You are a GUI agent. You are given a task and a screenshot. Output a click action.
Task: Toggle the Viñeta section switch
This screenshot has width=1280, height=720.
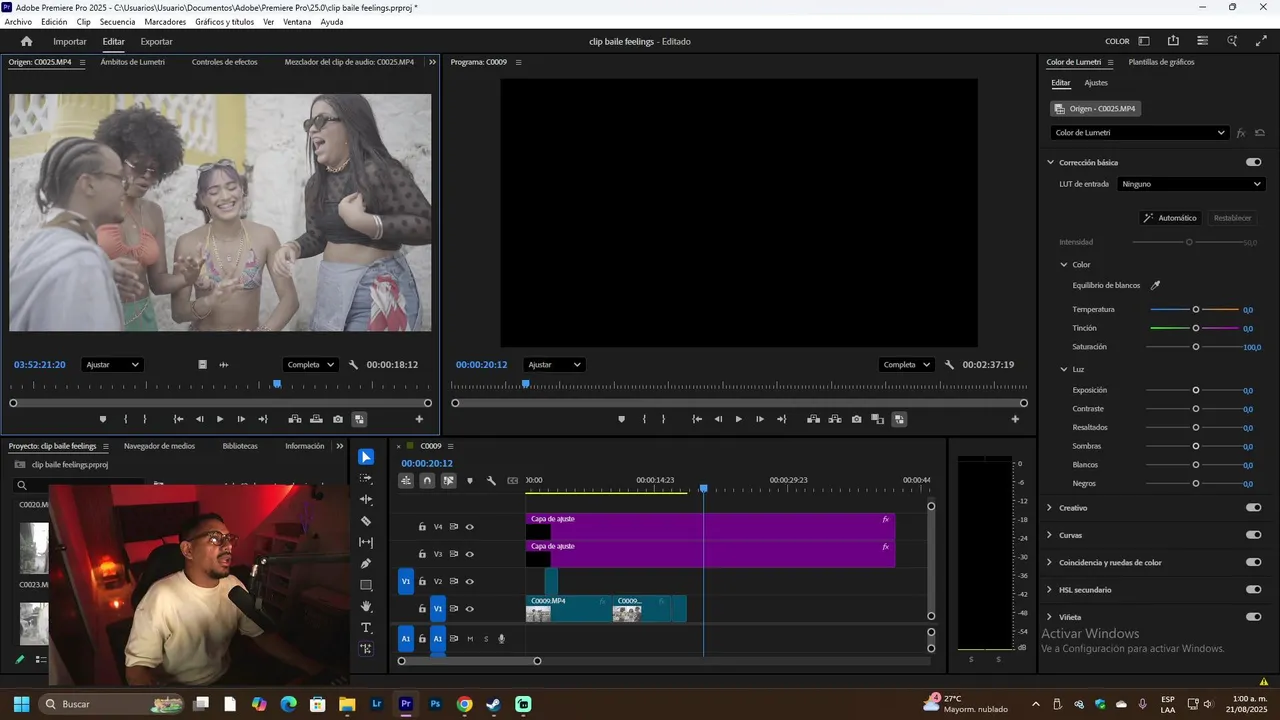point(1253,617)
